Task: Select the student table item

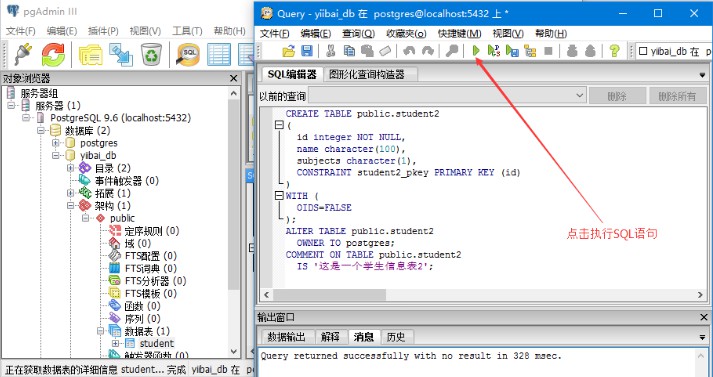Action: (x=156, y=343)
